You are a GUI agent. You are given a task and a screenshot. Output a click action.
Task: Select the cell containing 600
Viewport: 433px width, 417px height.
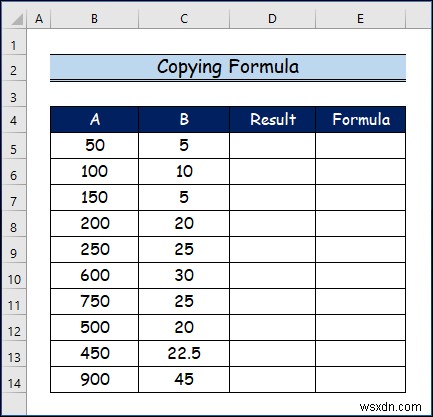click(94, 276)
